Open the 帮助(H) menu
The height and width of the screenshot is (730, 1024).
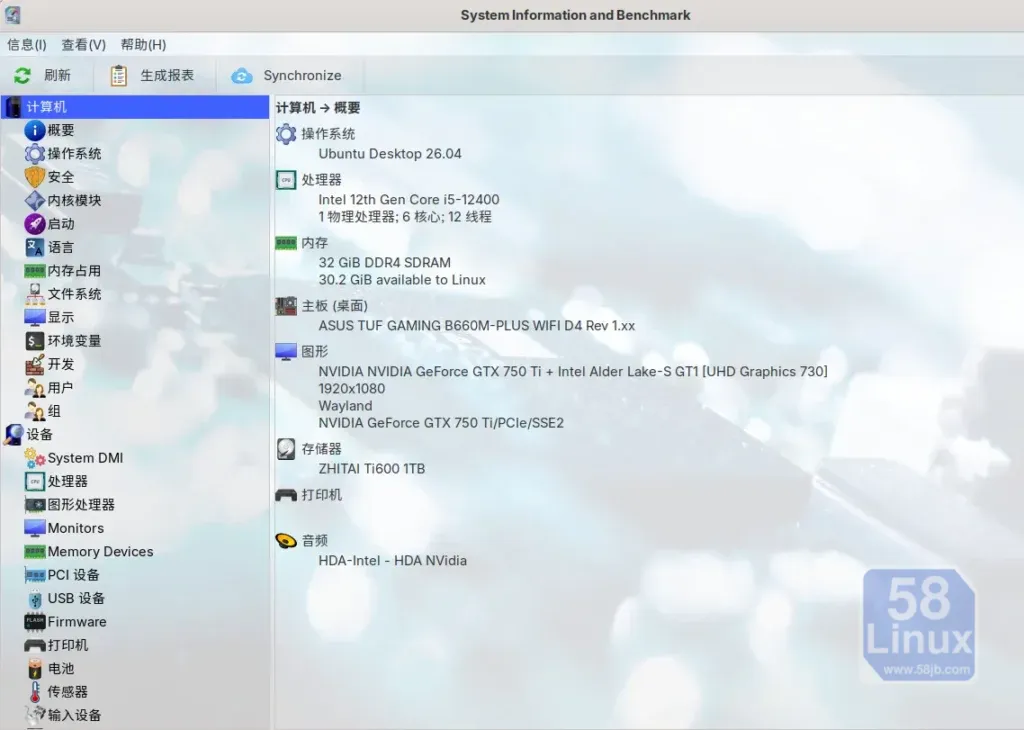point(144,44)
